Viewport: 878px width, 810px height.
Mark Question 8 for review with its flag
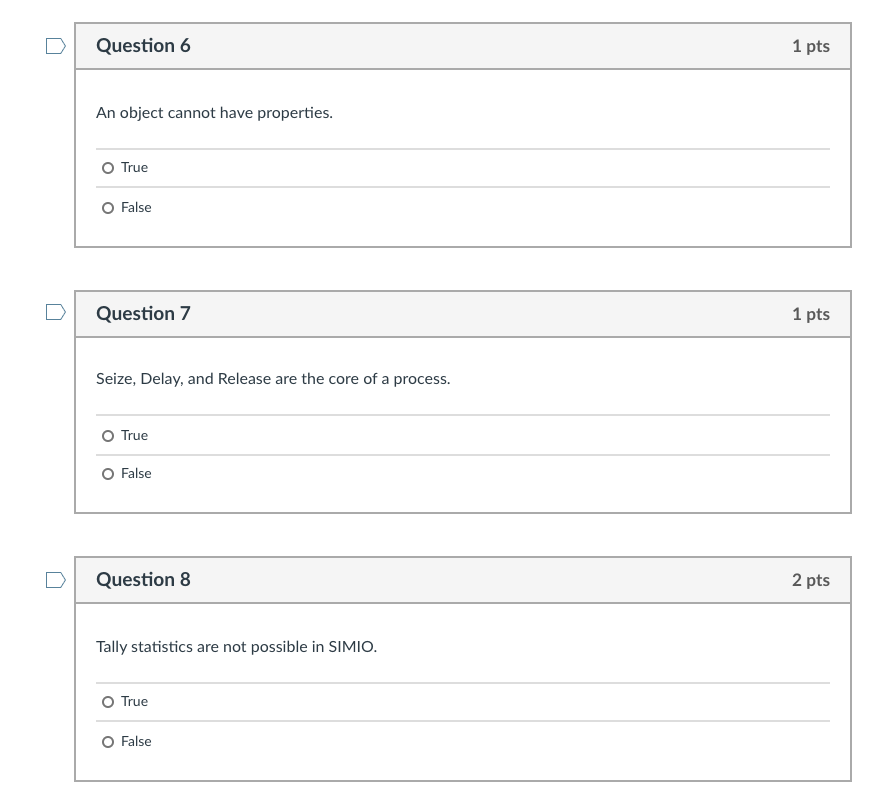(55, 579)
